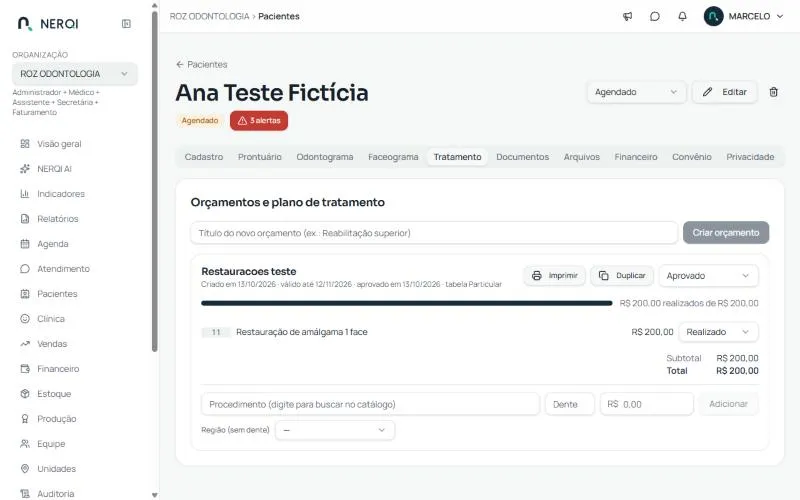
Task: Open the chat bubble icon in header
Action: [x=655, y=16]
